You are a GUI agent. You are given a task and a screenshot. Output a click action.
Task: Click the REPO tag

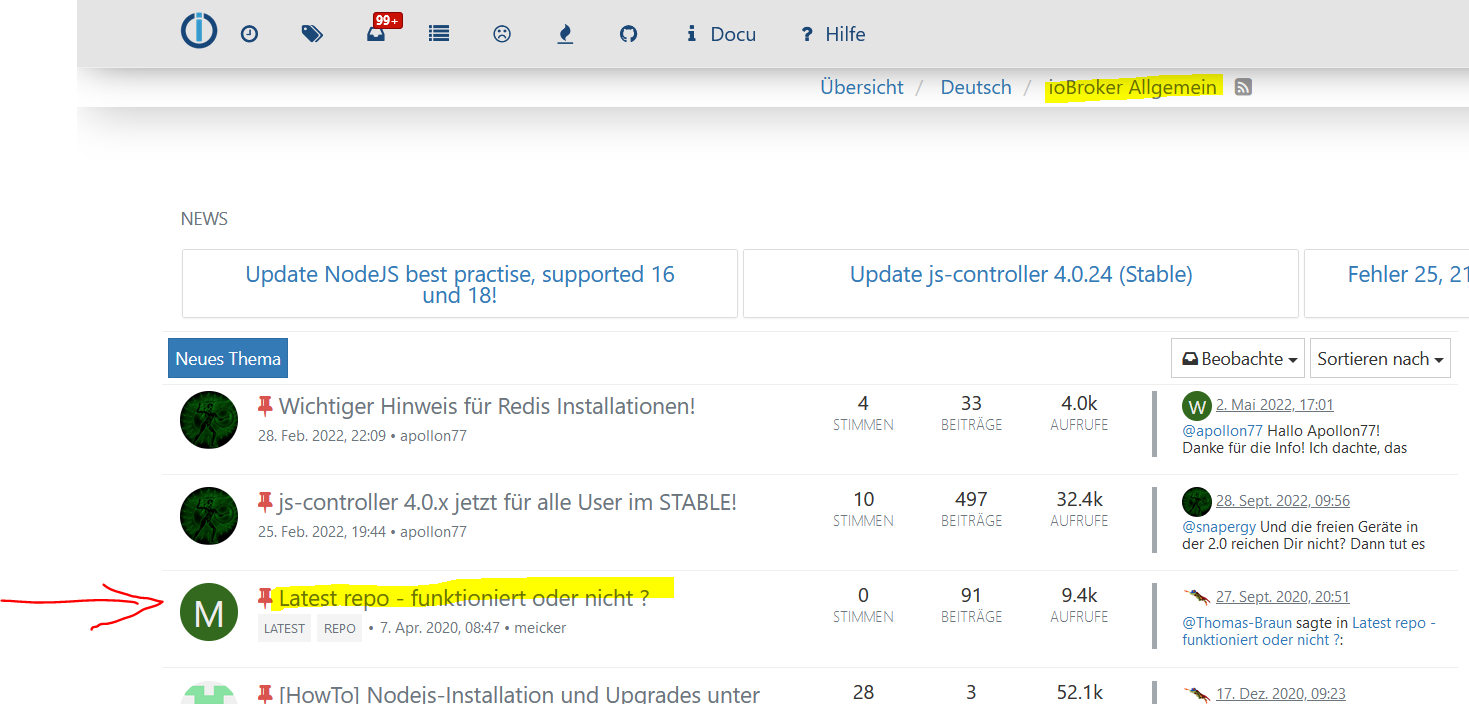340,629
